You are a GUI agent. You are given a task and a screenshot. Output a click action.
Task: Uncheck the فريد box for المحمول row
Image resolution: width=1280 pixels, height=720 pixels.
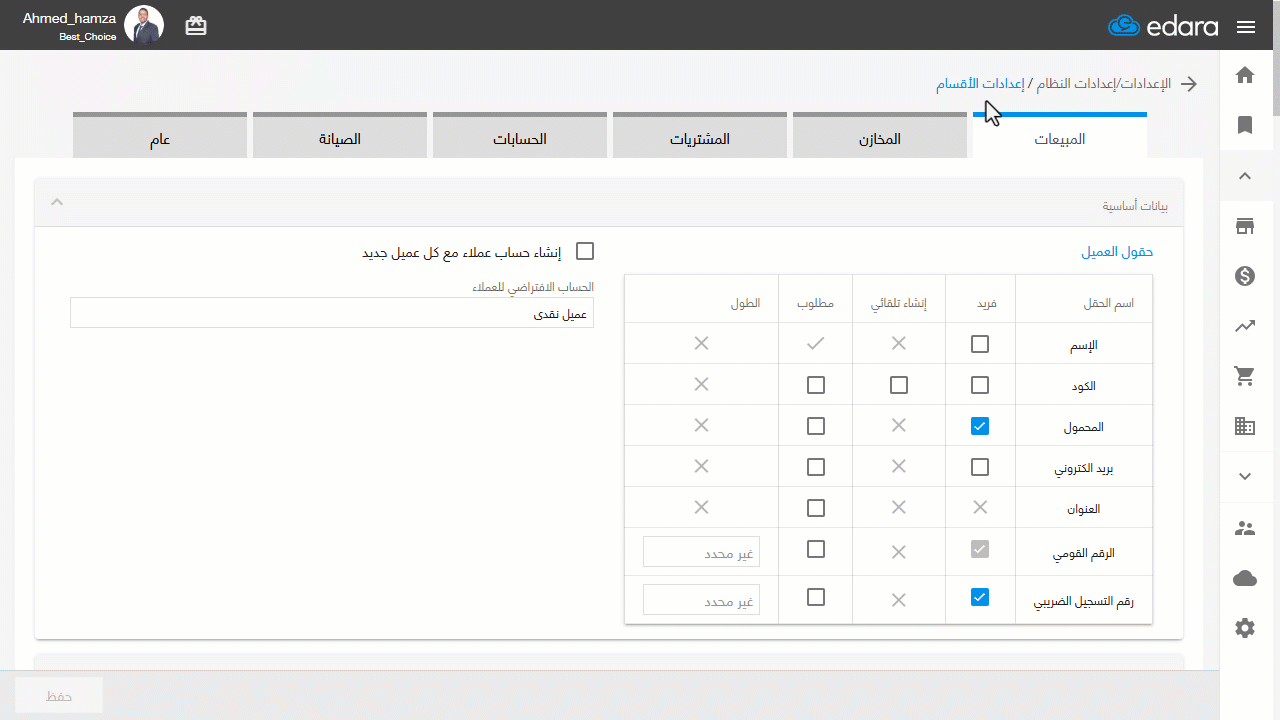(980, 426)
